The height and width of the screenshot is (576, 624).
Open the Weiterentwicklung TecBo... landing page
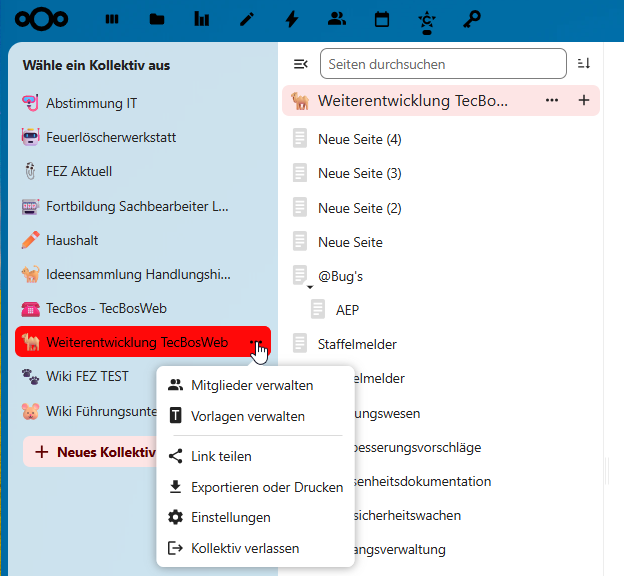(x=412, y=100)
